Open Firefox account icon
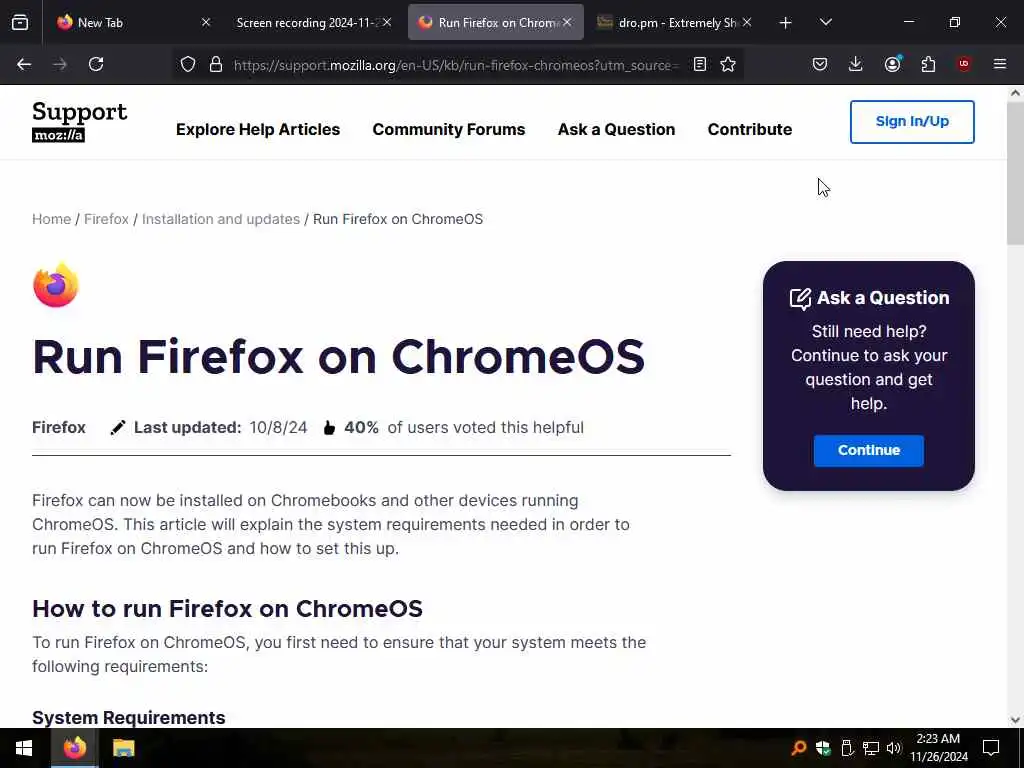This screenshot has width=1024, height=768. click(x=892, y=63)
